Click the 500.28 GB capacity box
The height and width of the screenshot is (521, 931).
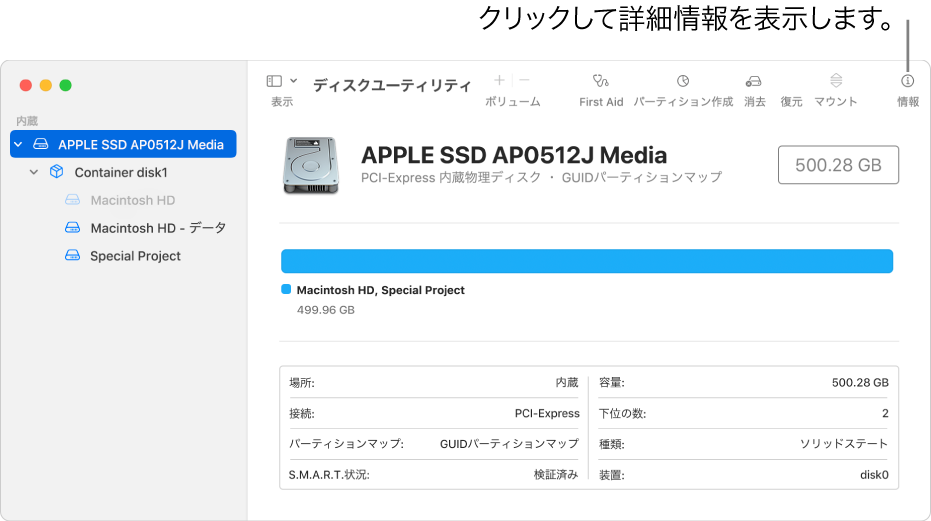838,165
